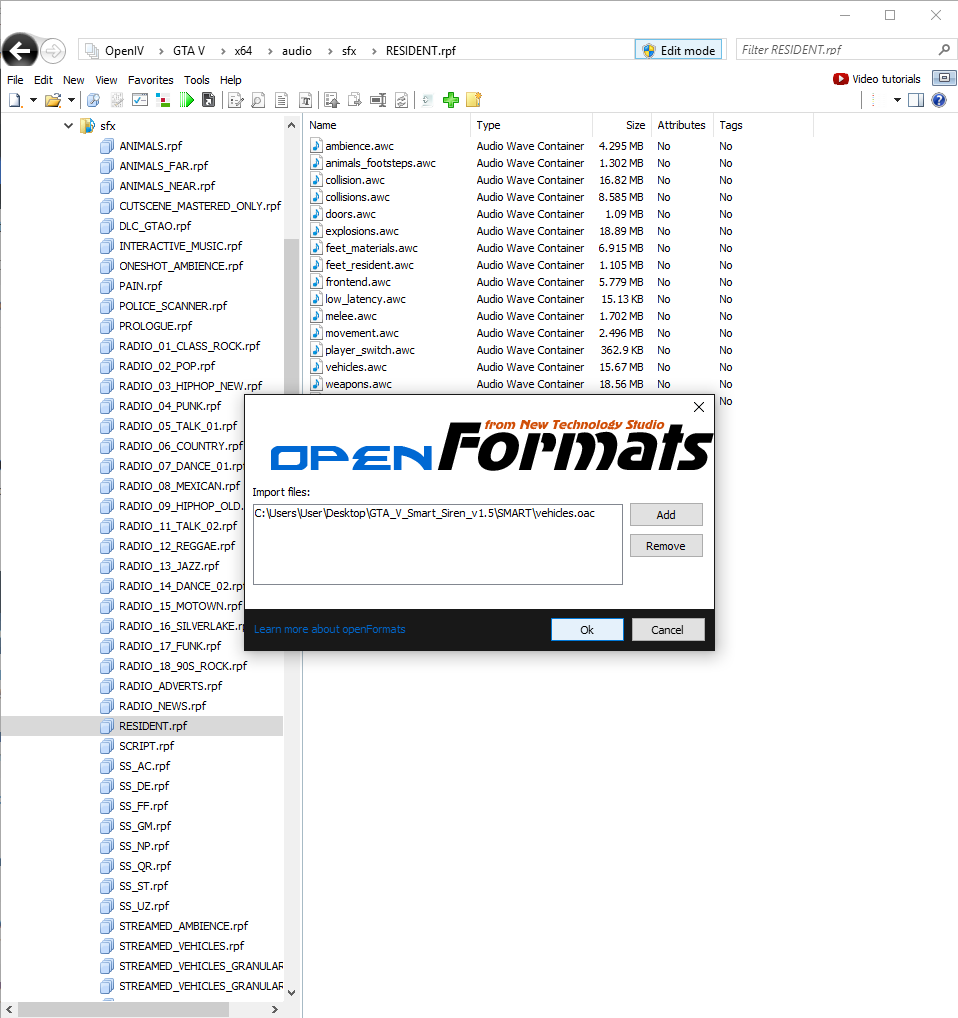The height and width of the screenshot is (1018, 958).
Task: Click the edit checklist pencil toolbar icon
Action: (x=236, y=100)
